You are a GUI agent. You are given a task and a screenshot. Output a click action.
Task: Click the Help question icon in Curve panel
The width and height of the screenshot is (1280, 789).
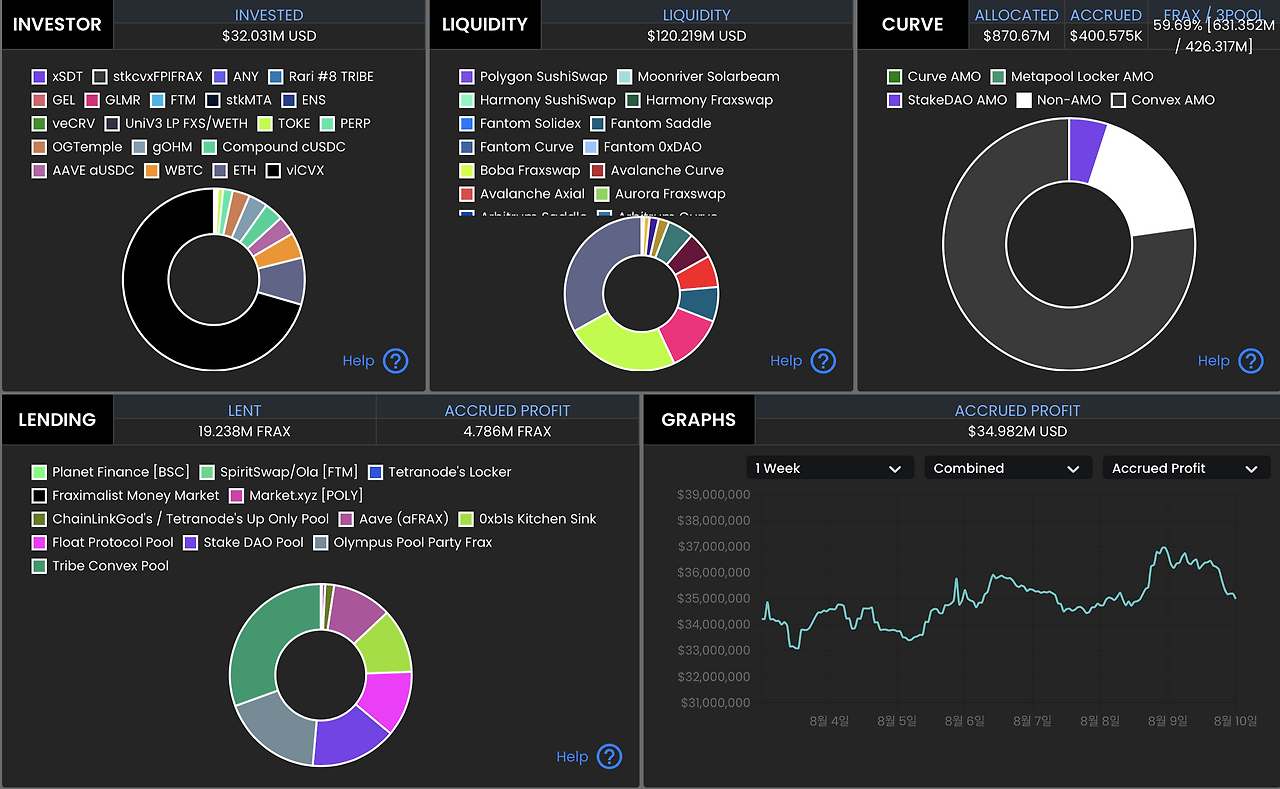1251,361
